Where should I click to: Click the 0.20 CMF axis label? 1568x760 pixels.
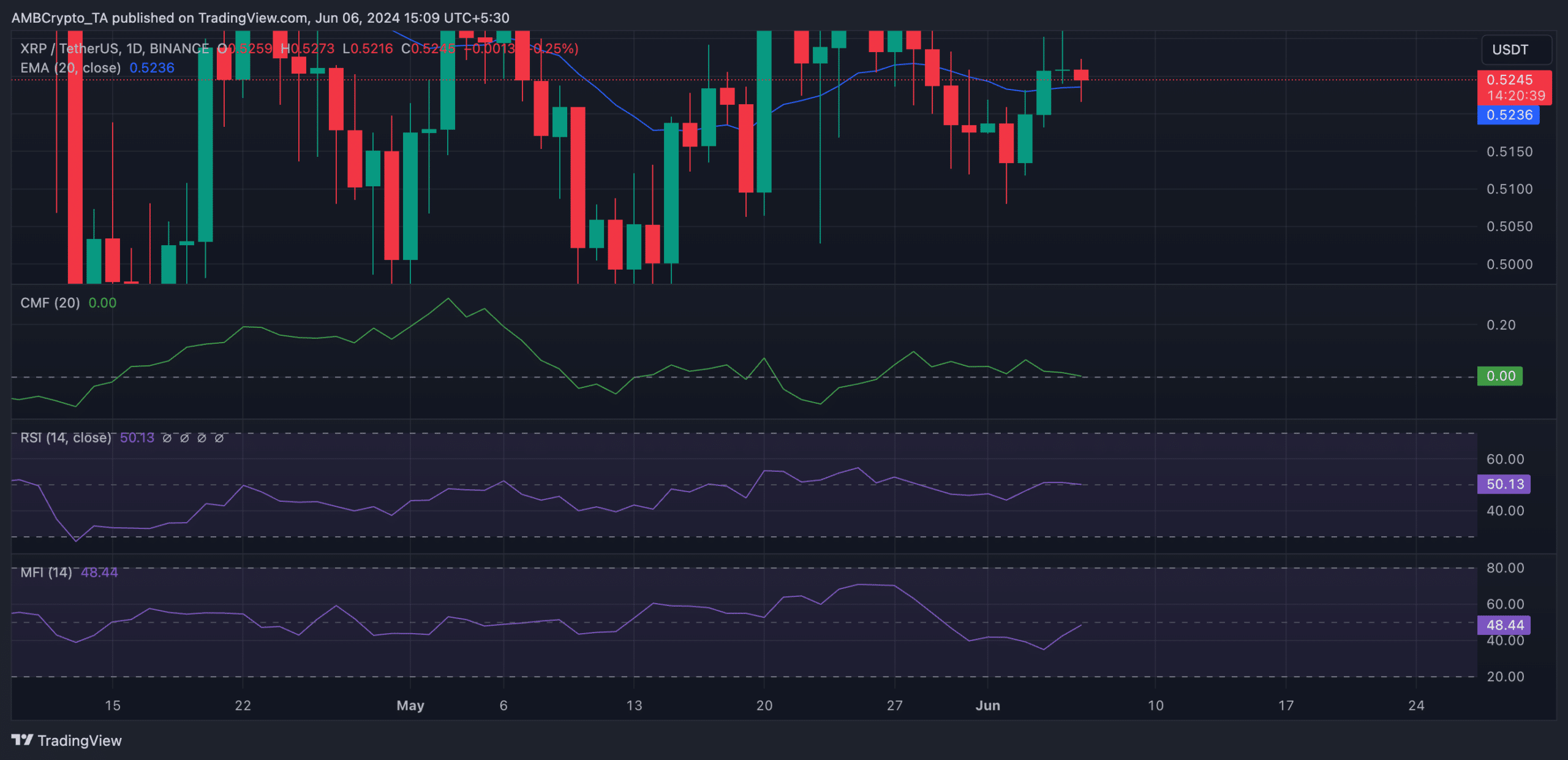pos(1501,325)
